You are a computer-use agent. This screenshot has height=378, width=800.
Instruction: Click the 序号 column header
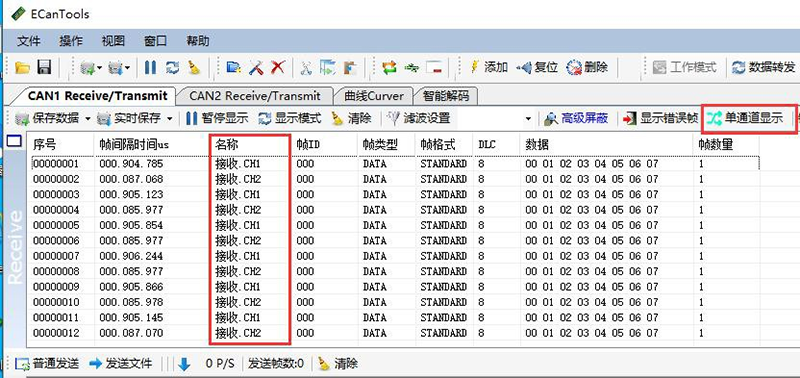click(61, 145)
